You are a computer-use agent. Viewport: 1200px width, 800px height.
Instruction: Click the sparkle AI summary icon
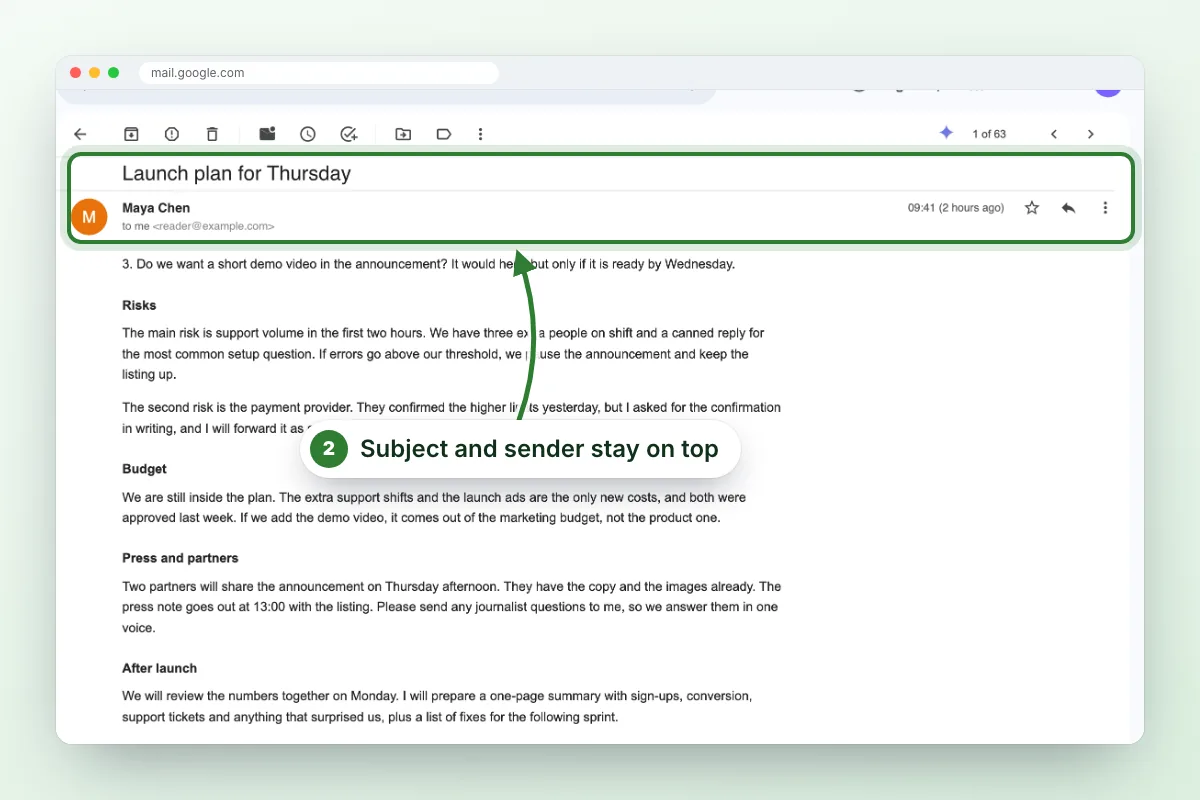click(946, 133)
